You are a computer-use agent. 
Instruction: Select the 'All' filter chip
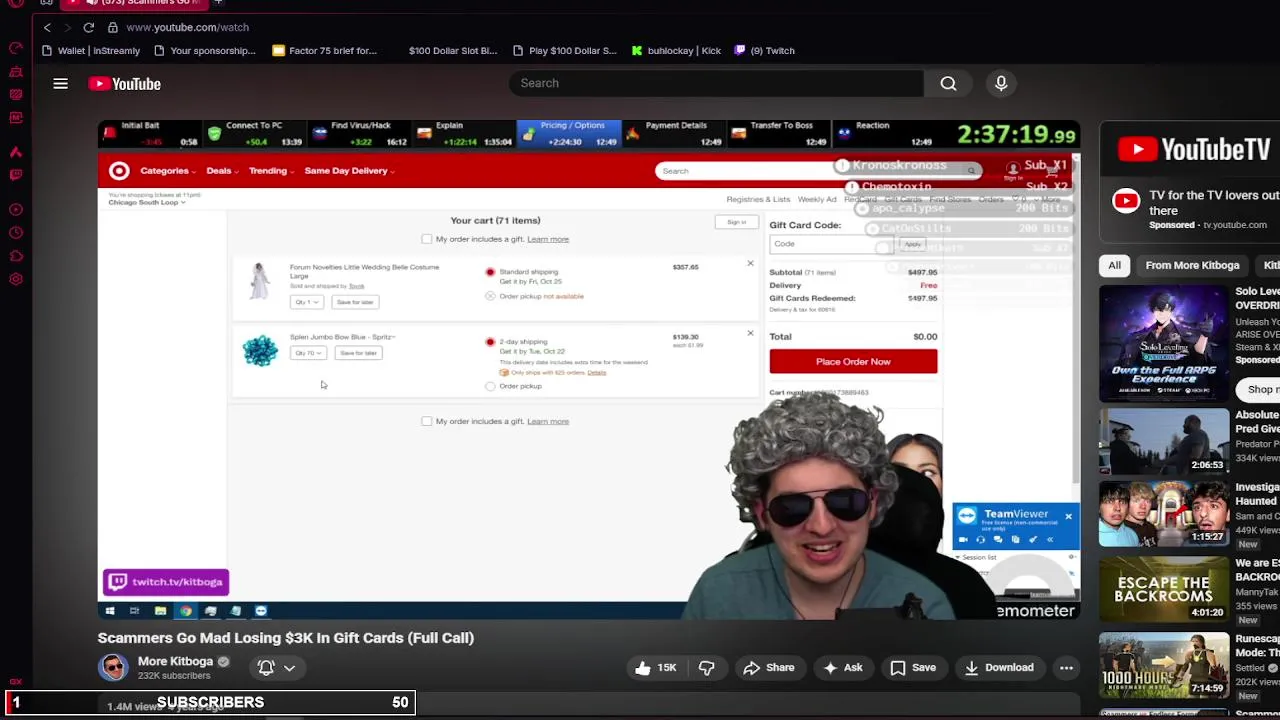point(1114,265)
